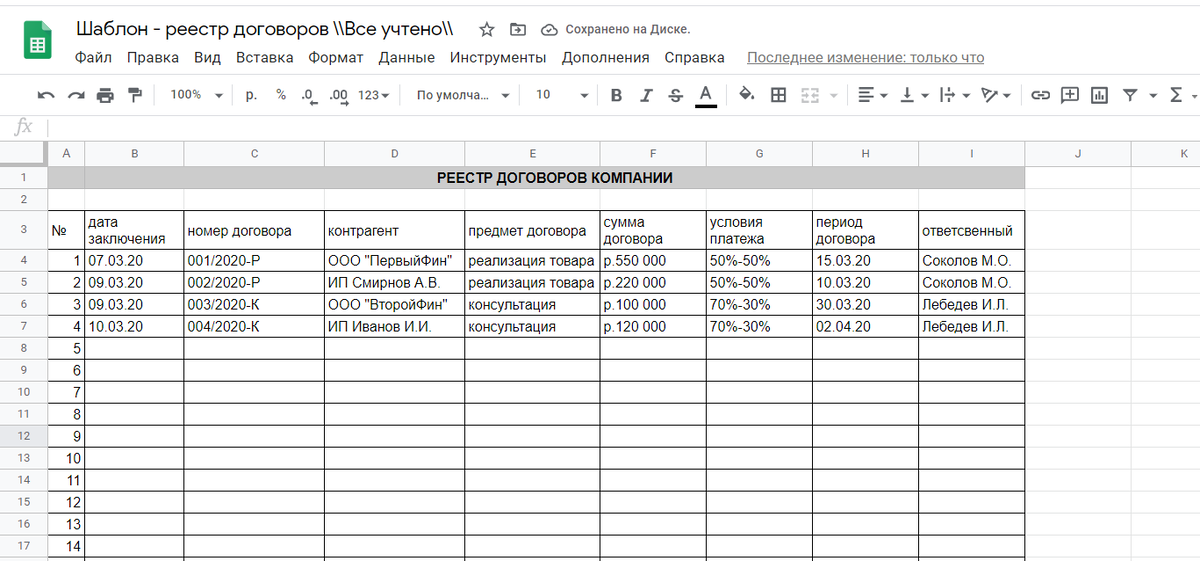Insert a chart
The height and width of the screenshot is (561, 1200).
pyautogui.click(x=1099, y=95)
